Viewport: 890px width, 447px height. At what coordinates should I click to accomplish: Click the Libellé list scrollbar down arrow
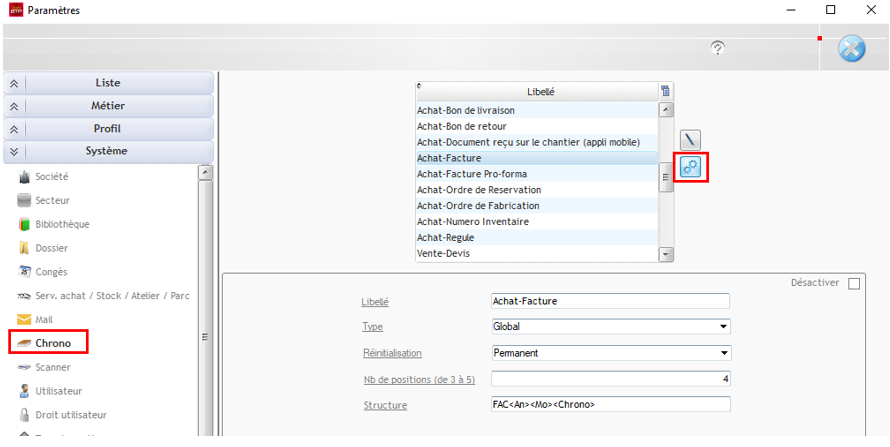(x=667, y=255)
